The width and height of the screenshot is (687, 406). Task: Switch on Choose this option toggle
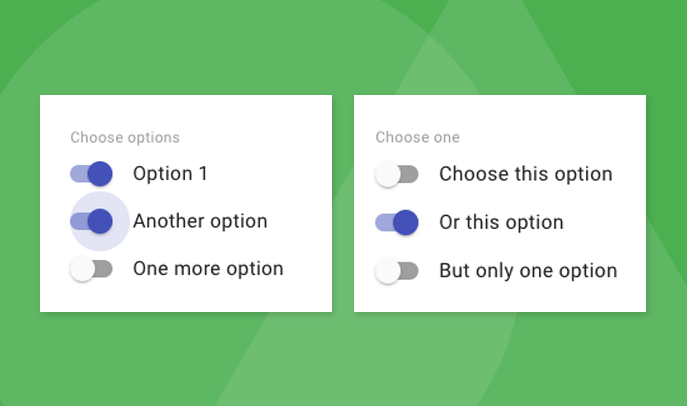pyautogui.click(x=396, y=175)
